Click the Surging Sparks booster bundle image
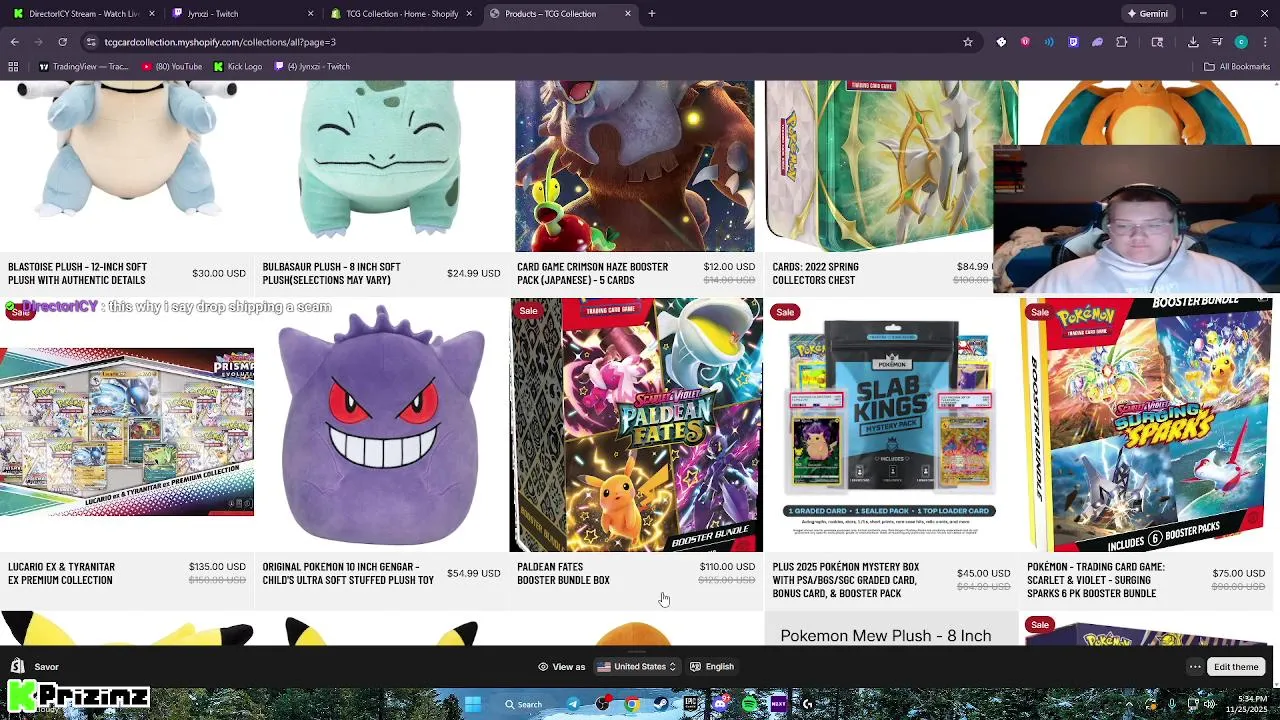1280x720 pixels. pyautogui.click(x=1146, y=425)
